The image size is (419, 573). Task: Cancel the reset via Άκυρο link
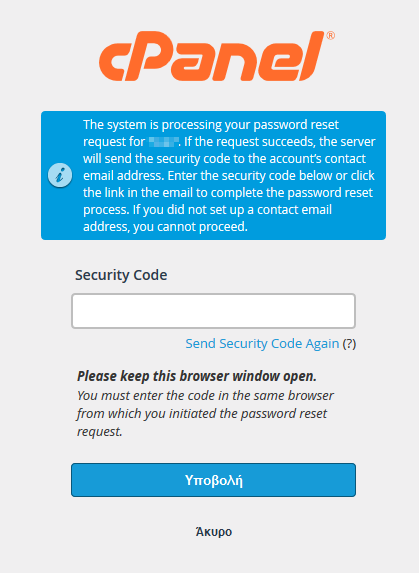214,532
